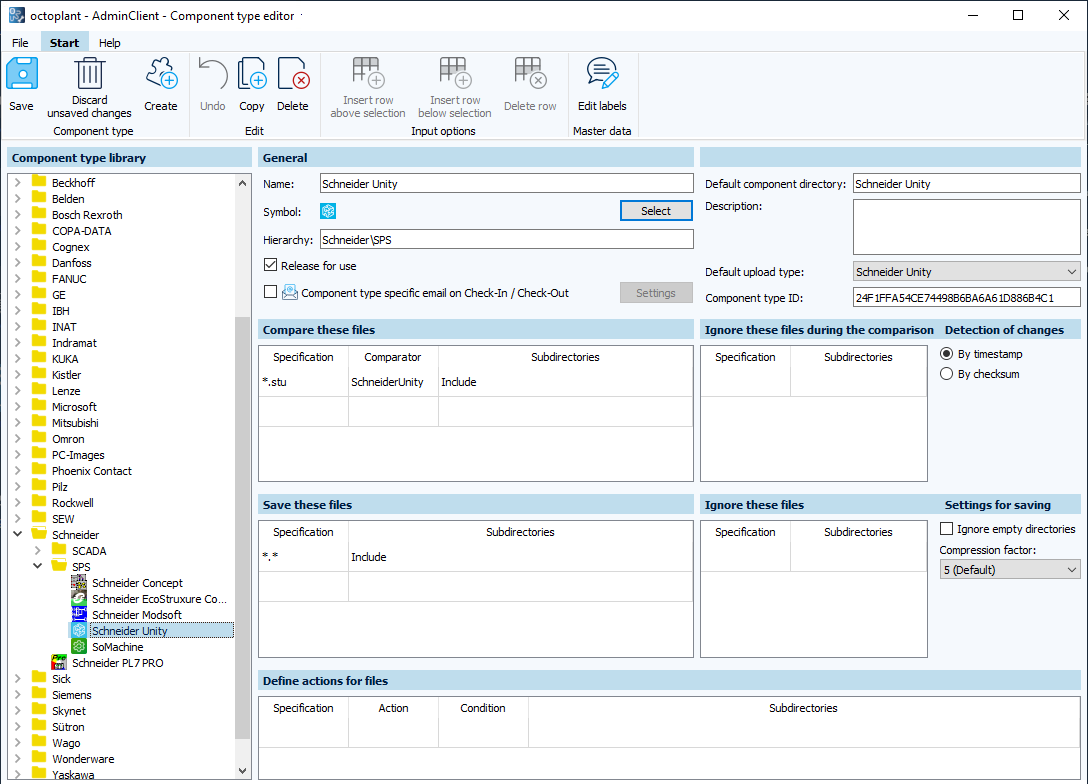
Task: Open the Default upload type dropdown
Action: [1072, 271]
